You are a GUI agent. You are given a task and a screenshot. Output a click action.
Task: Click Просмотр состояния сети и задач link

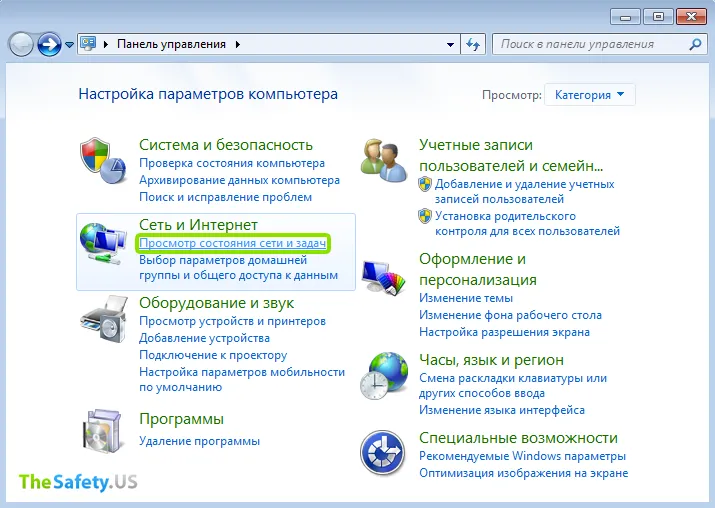[233, 244]
